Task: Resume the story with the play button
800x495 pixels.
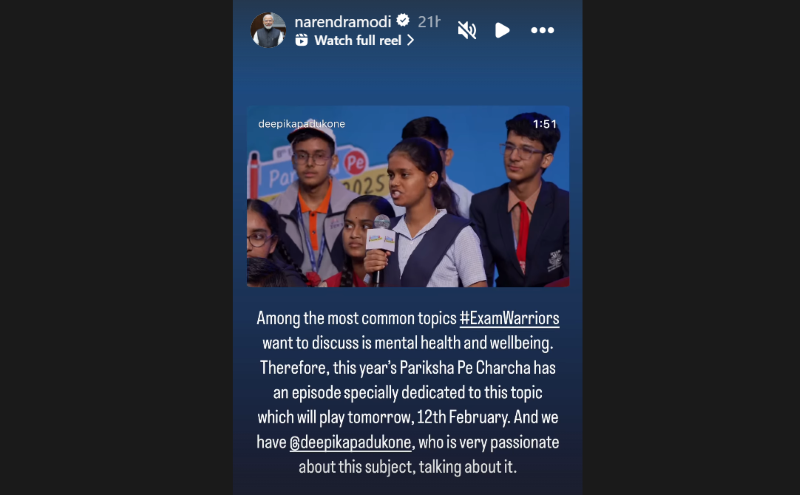Action: (x=502, y=30)
